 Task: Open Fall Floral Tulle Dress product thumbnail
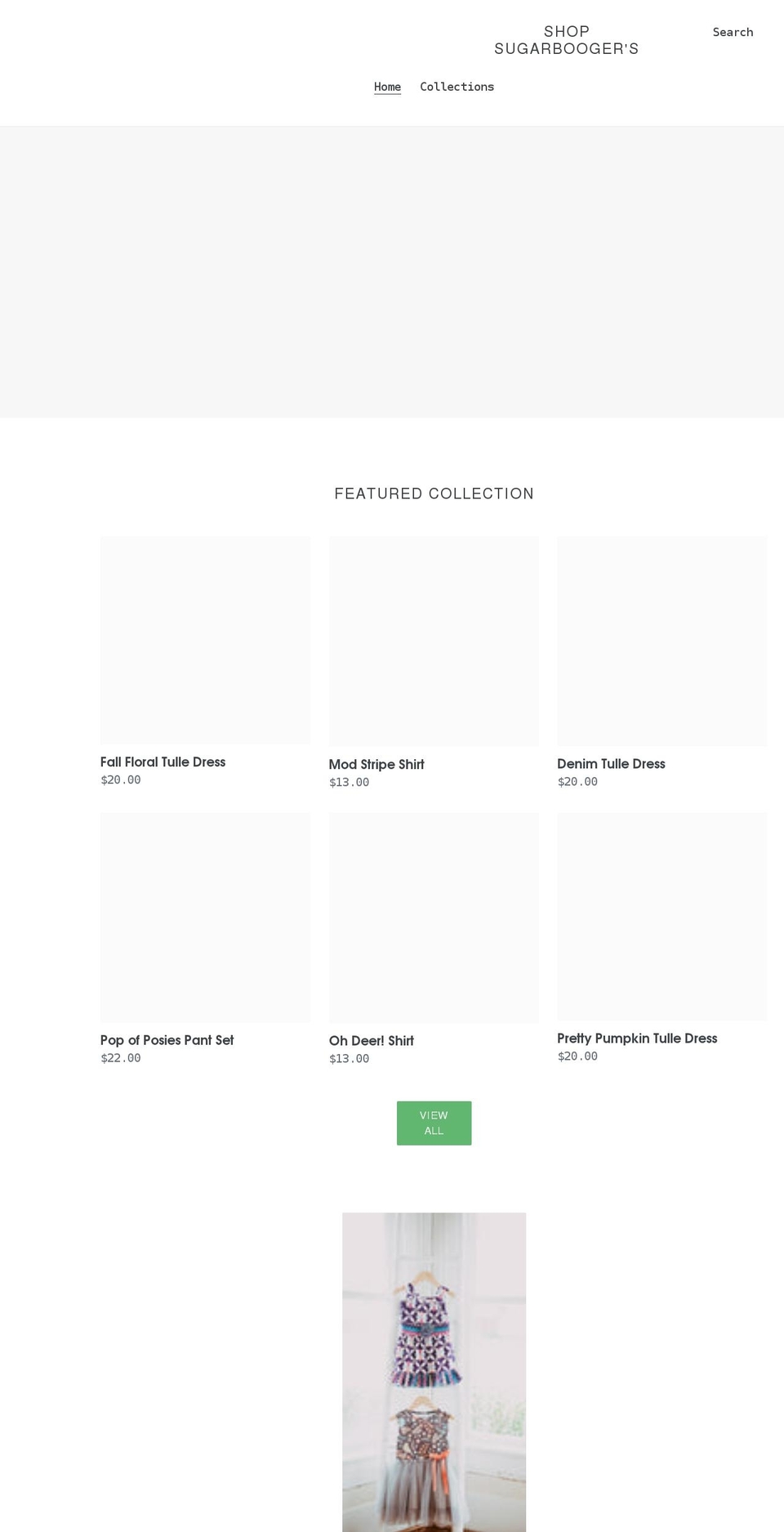(205, 640)
